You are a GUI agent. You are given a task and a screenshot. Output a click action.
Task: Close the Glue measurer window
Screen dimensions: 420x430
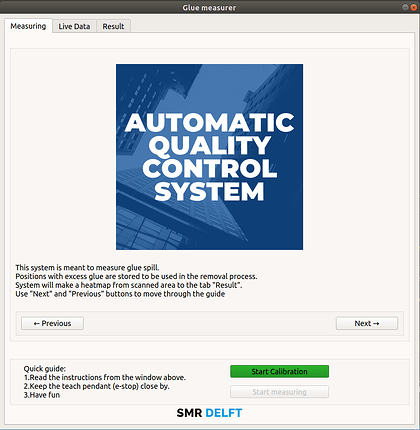coord(414,7)
